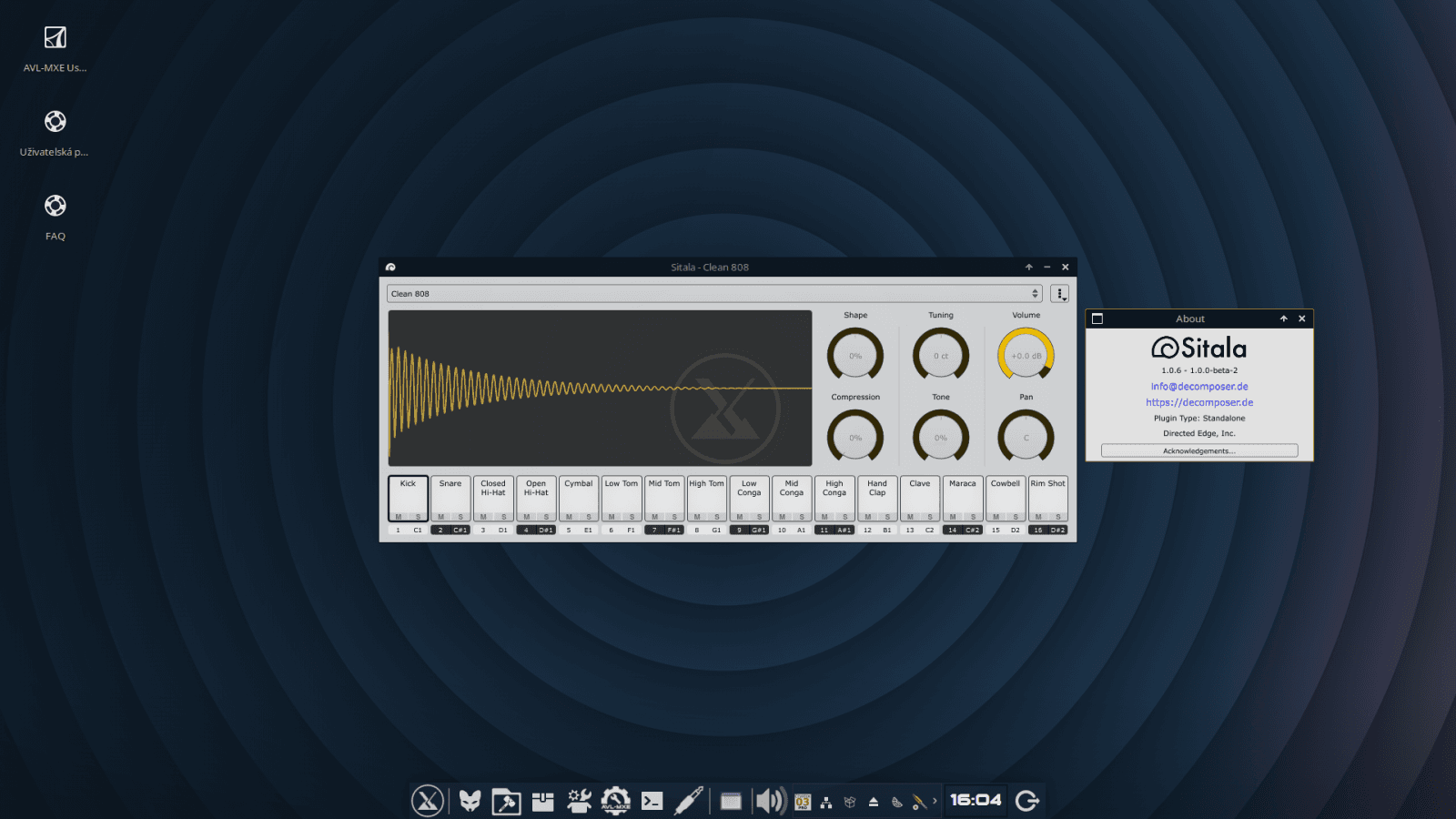Click the Maraca pad label
The image size is (1456, 819).
(x=963, y=483)
